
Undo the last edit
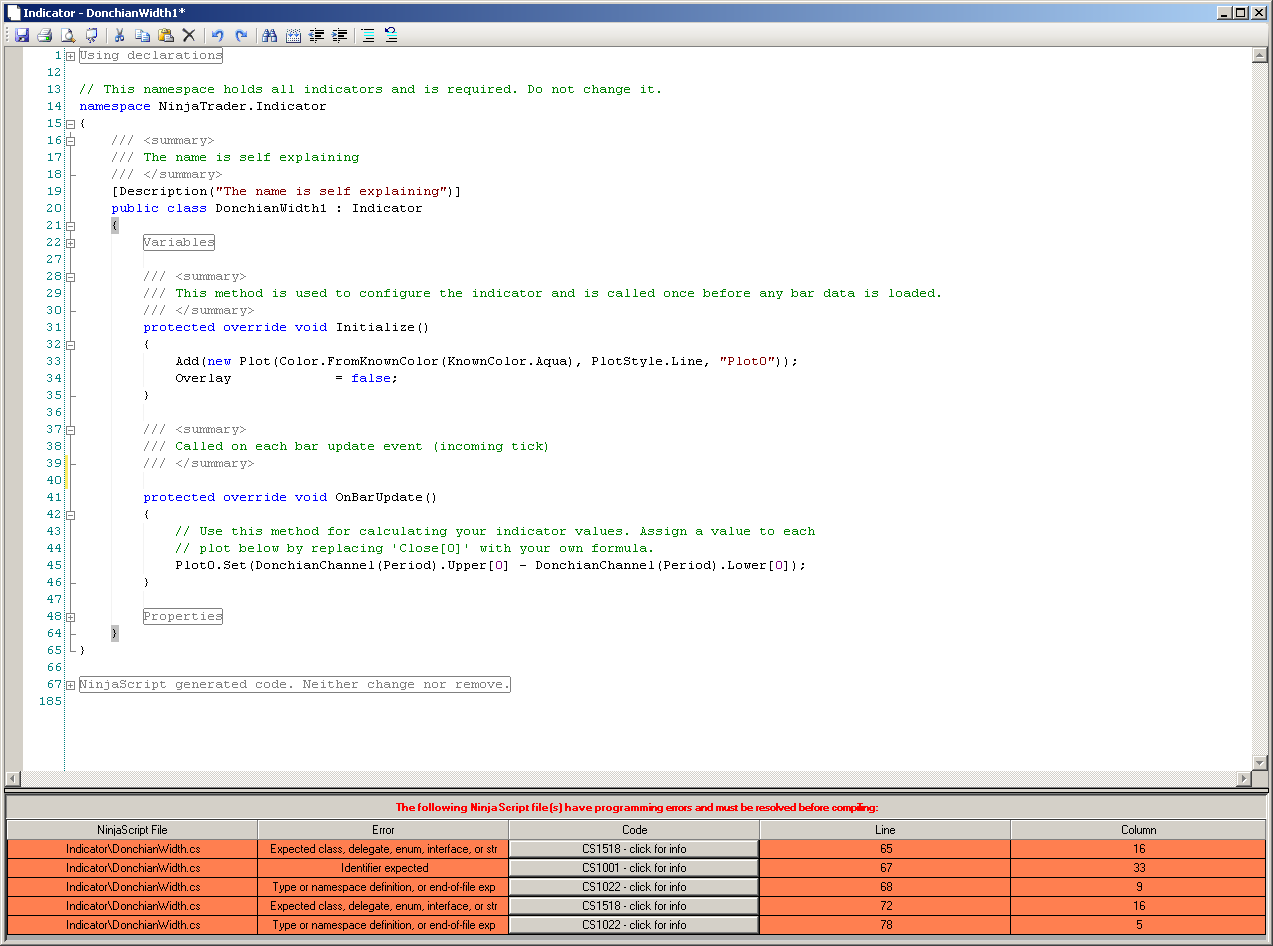click(x=217, y=35)
